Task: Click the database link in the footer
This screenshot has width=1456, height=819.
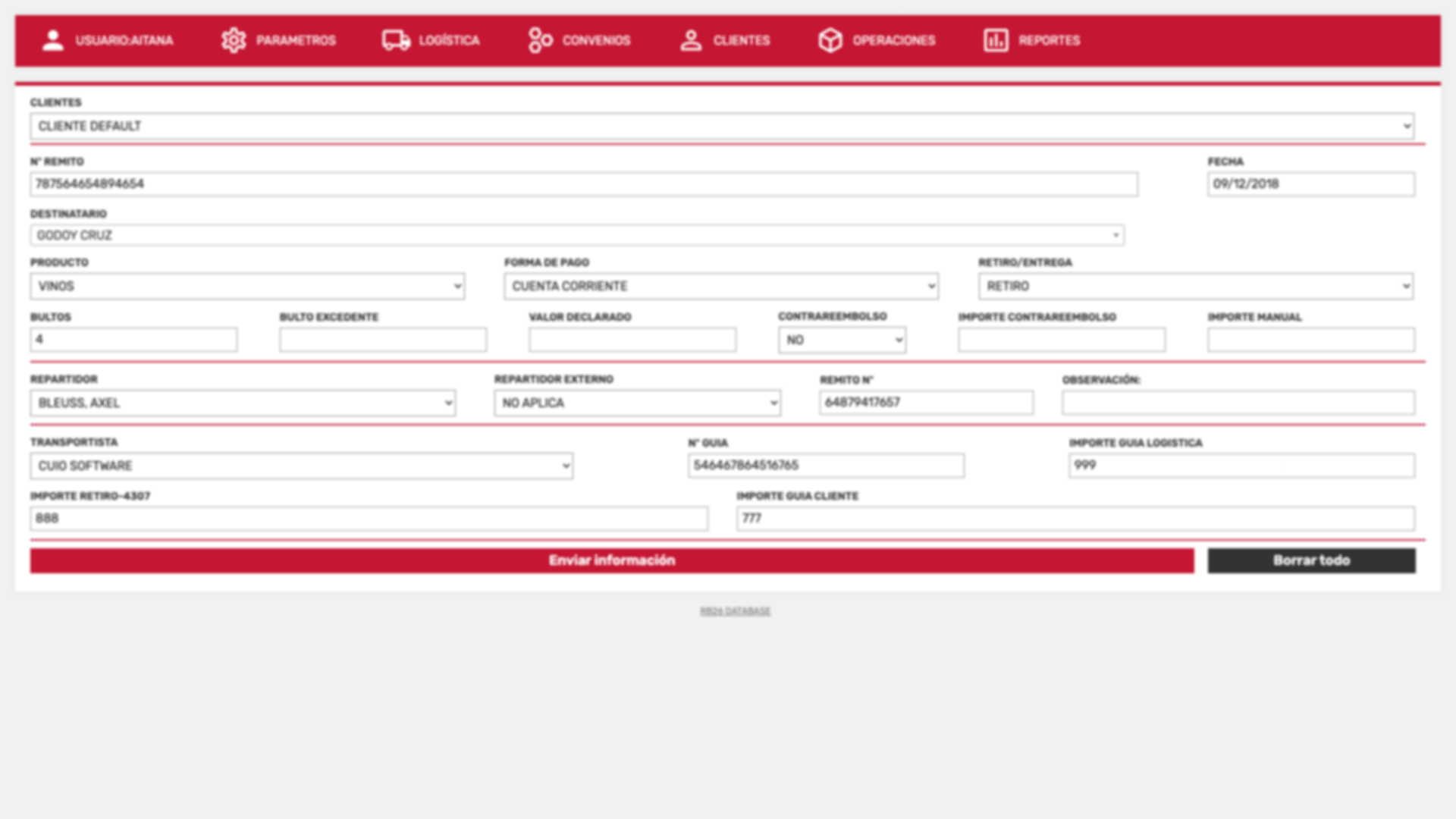Action: (x=735, y=611)
